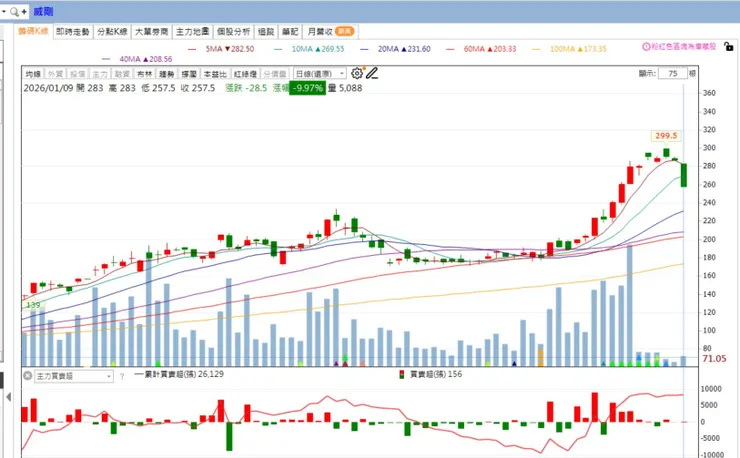The image size is (740, 458).
Task: Toggle the 趨勢 trend overlay
Action: tap(167, 74)
